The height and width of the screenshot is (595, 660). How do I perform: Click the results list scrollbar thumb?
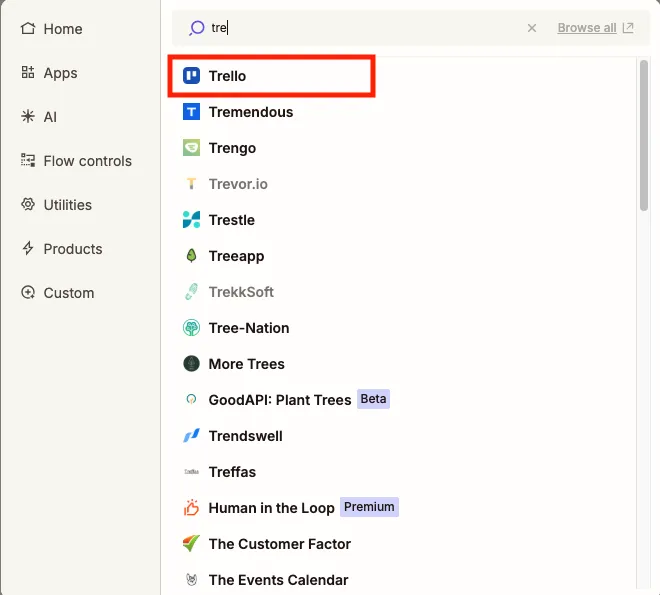(644, 135)
